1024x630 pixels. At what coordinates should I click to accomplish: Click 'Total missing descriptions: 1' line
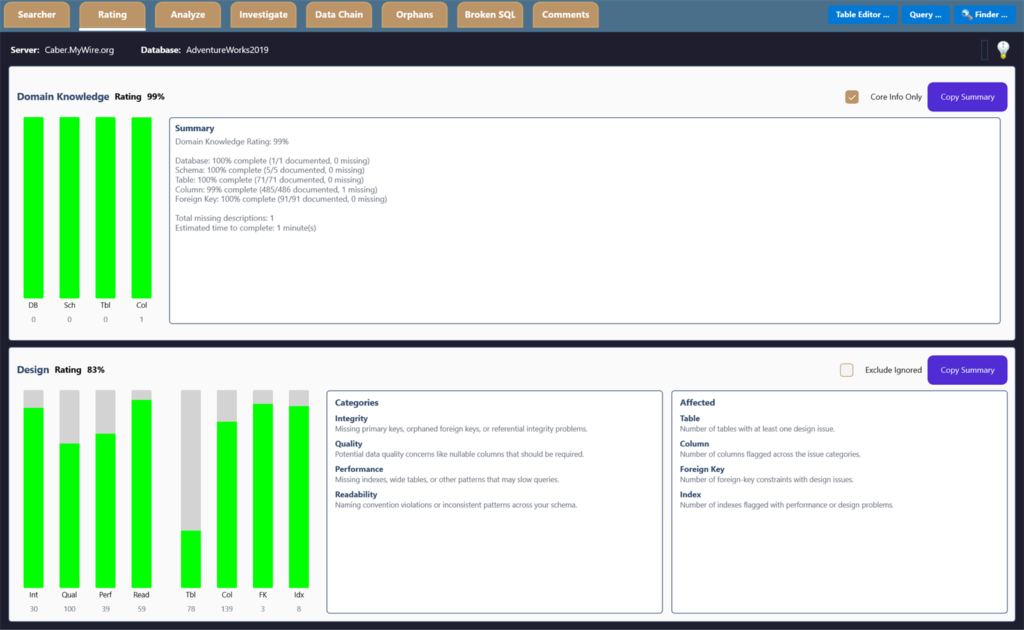point(225,218)
